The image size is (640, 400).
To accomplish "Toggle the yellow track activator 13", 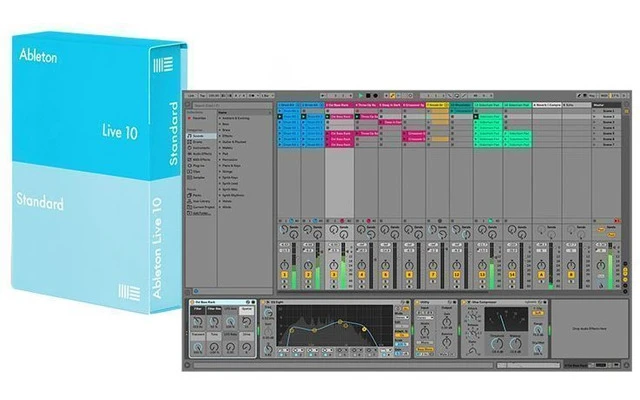I will [x=482, y=275].
